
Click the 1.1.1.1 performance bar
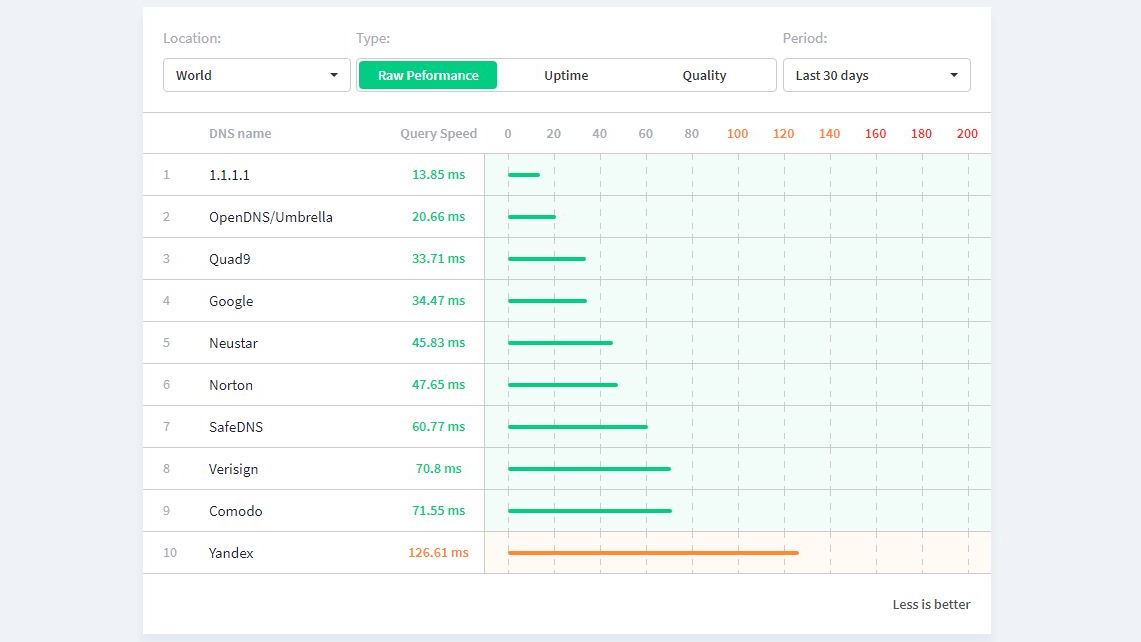(524, 175)
